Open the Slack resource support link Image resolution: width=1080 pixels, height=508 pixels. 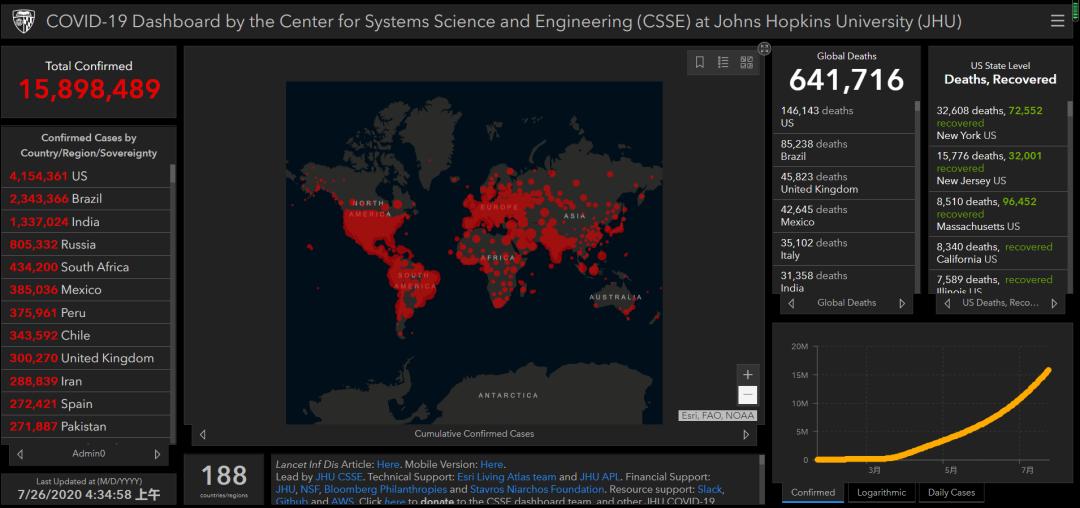tap(710, 489)
